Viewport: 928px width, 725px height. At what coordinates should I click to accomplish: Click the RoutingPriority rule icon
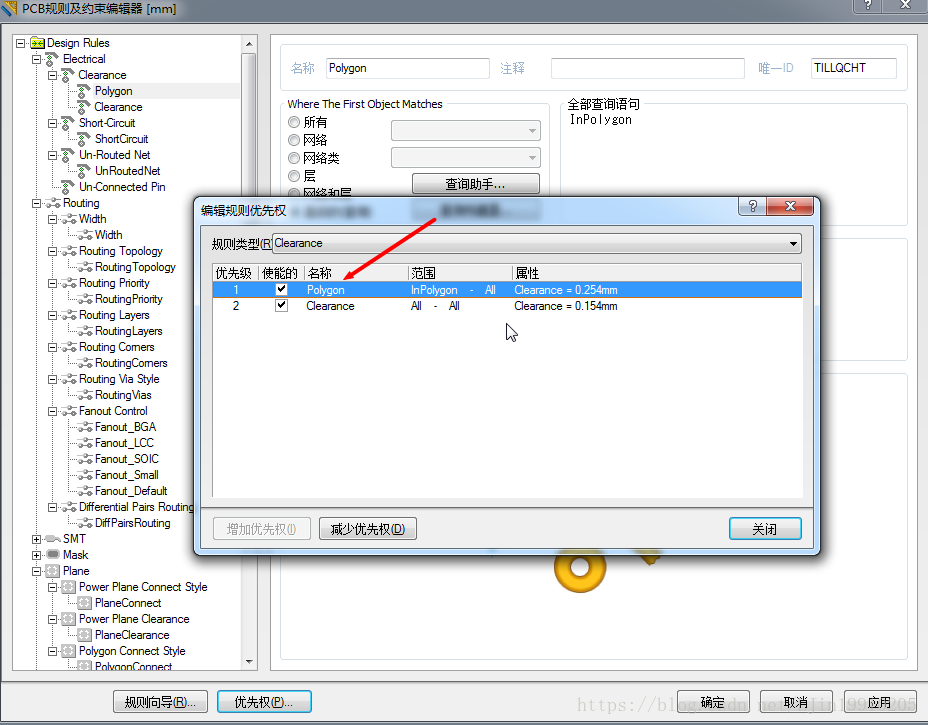click(85, 299)
